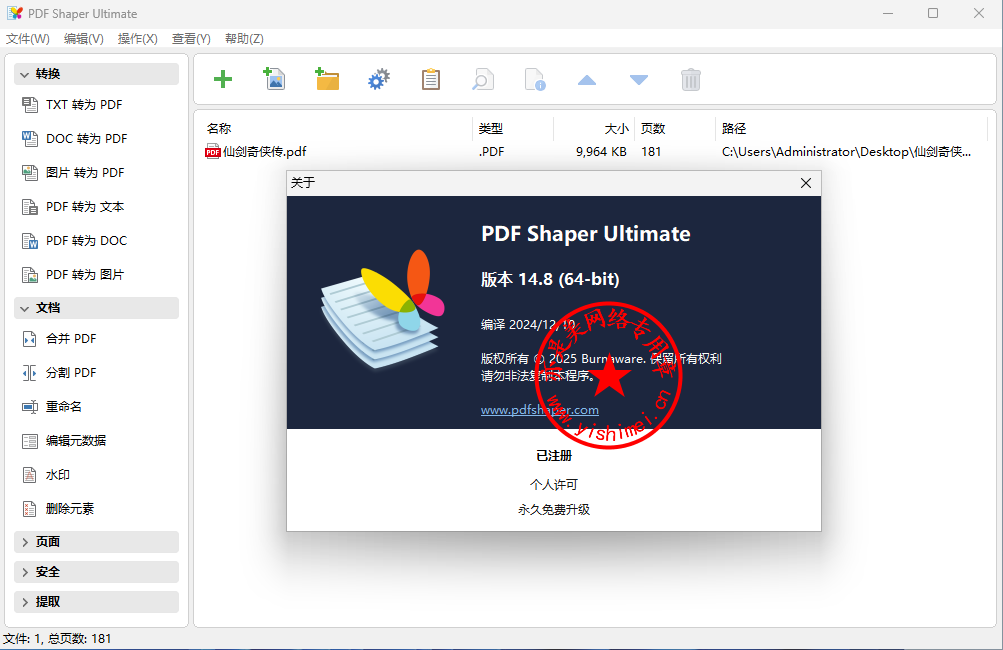Image resolution: width=1003 pixels, height=650 pixels.
Task: Open the 文件(W) menu
Action: pos(28,39)
